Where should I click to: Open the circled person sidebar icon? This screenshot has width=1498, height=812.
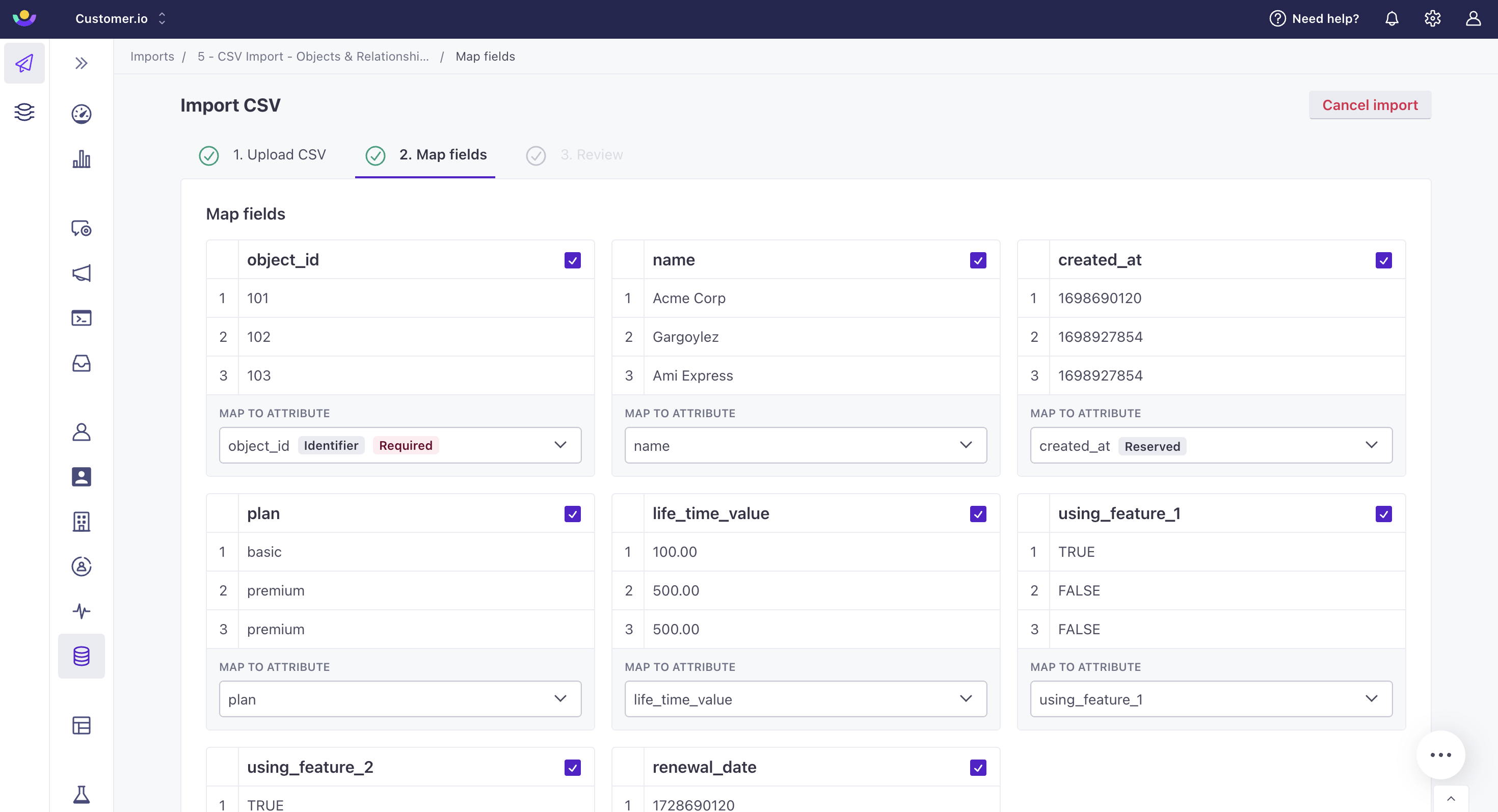82,566
